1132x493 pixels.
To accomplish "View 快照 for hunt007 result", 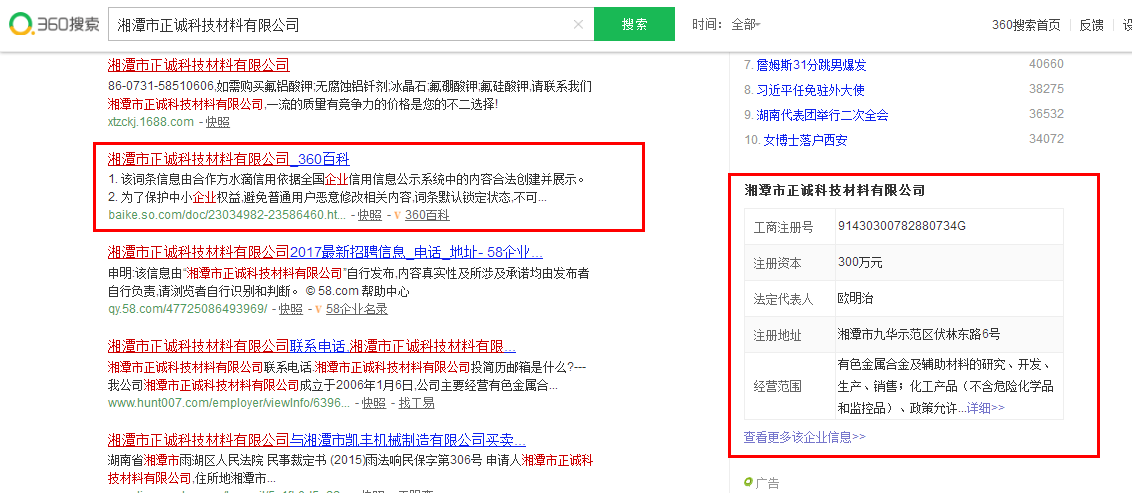I will [x=374, y=402].
